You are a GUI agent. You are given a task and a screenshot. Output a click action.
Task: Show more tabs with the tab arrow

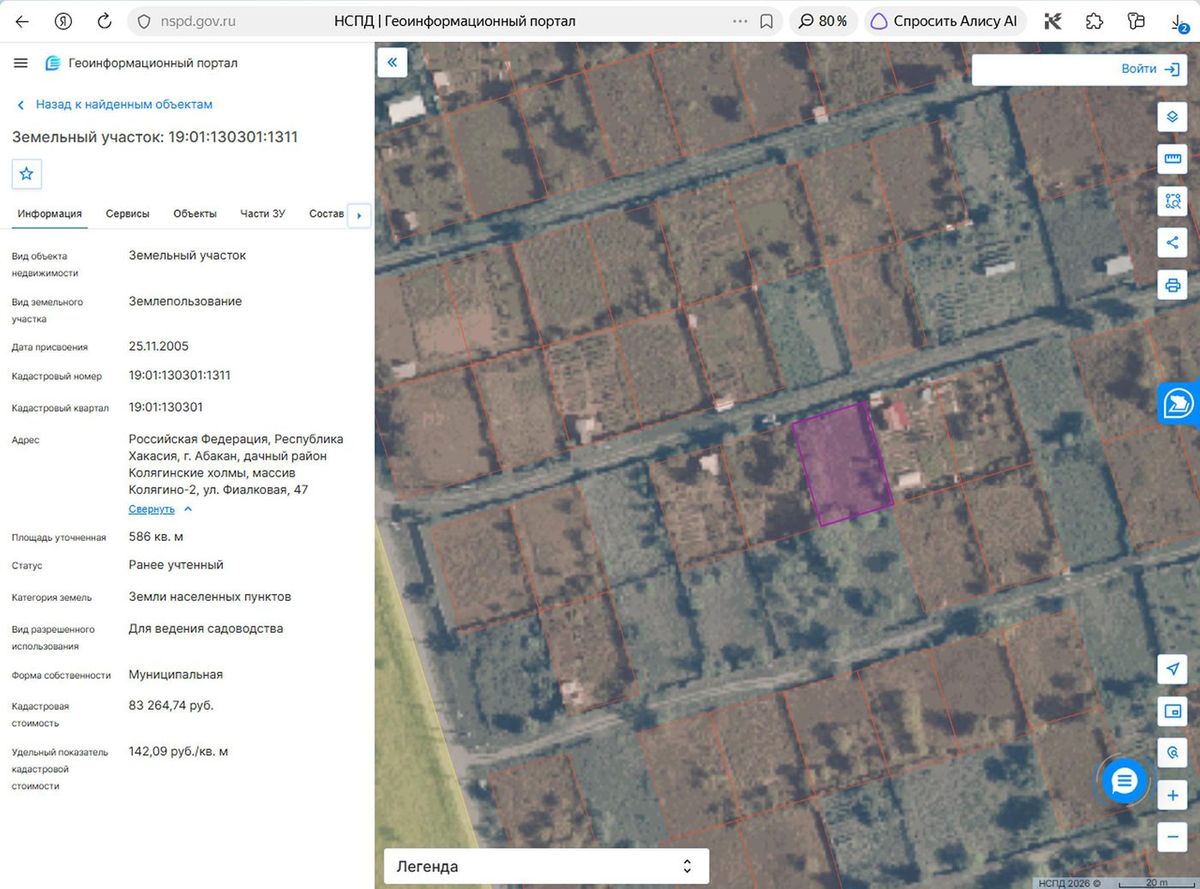359,215
